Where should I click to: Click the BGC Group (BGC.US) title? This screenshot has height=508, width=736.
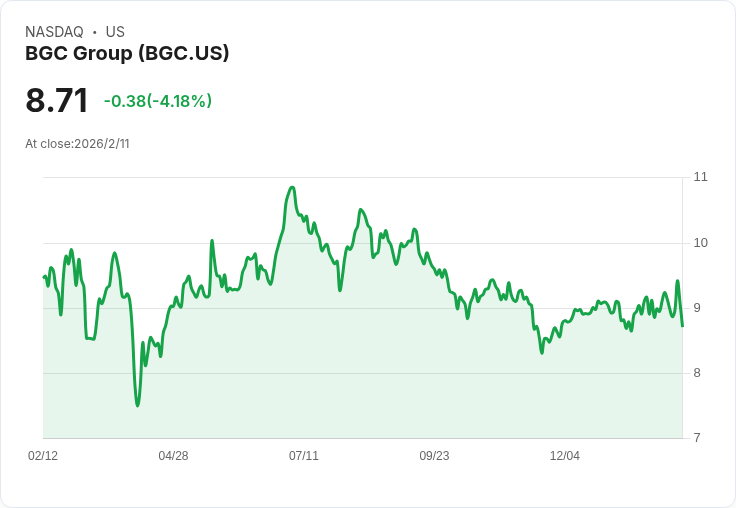[x=127, y=53]
